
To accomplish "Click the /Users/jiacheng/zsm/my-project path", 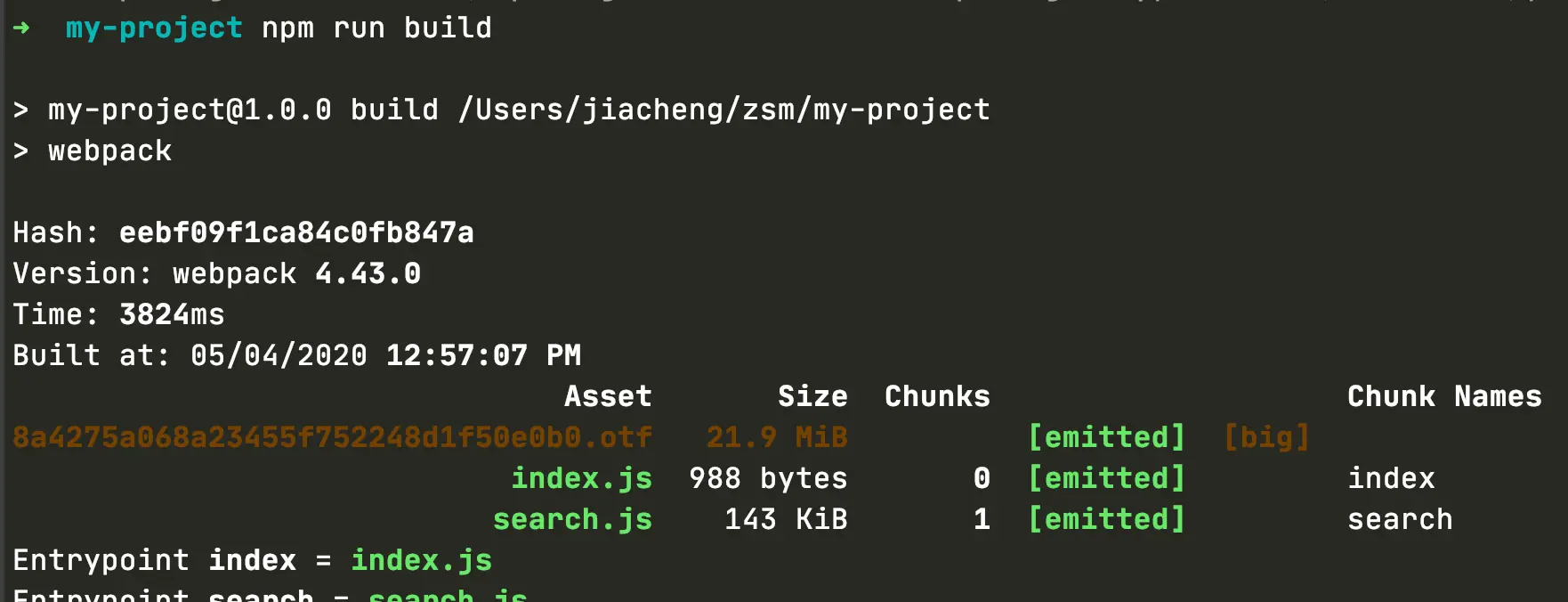I will (x=723, y=110).
